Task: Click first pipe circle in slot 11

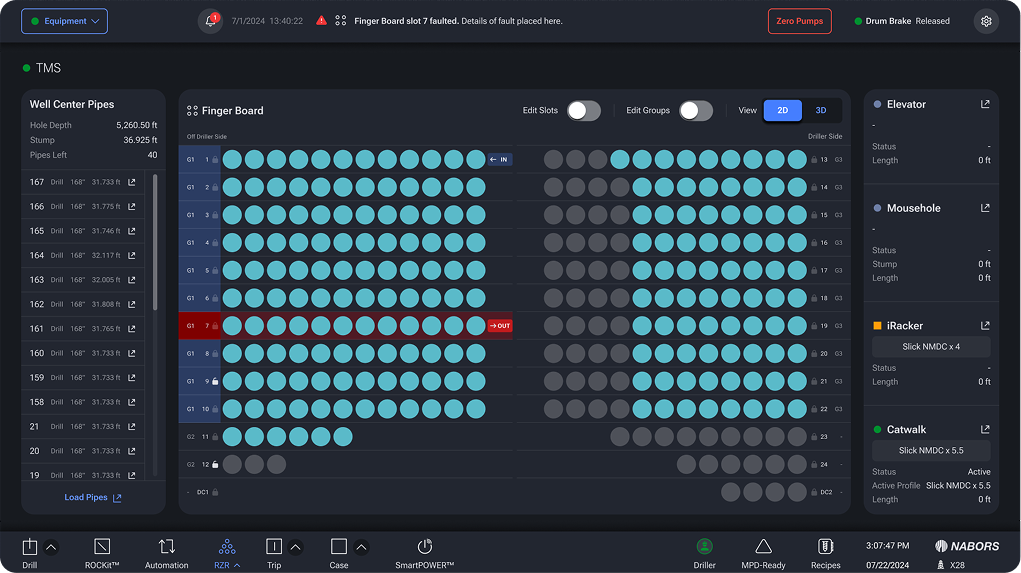Action: tap(232, 437)
